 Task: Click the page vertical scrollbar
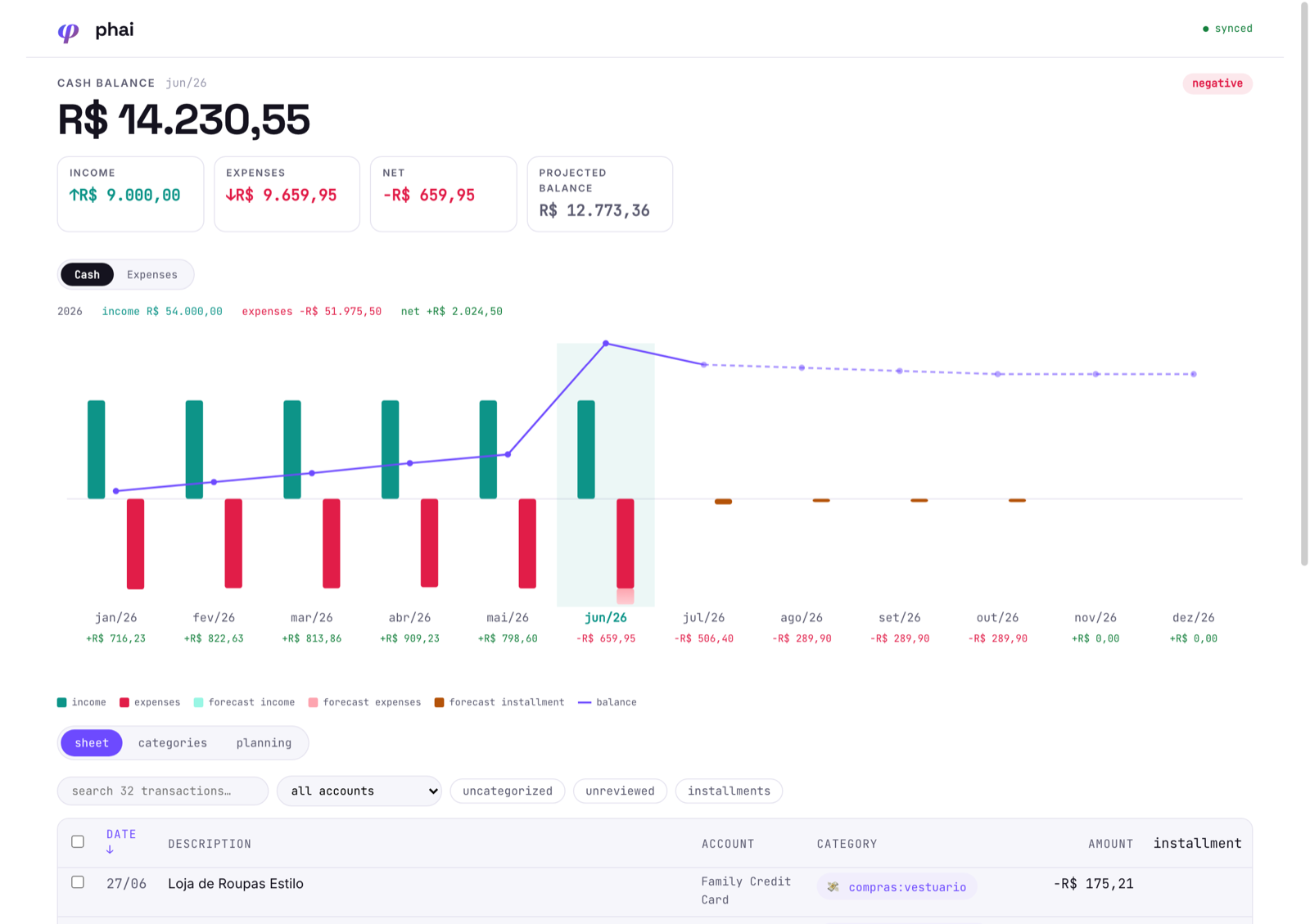tap(1304, 283)
